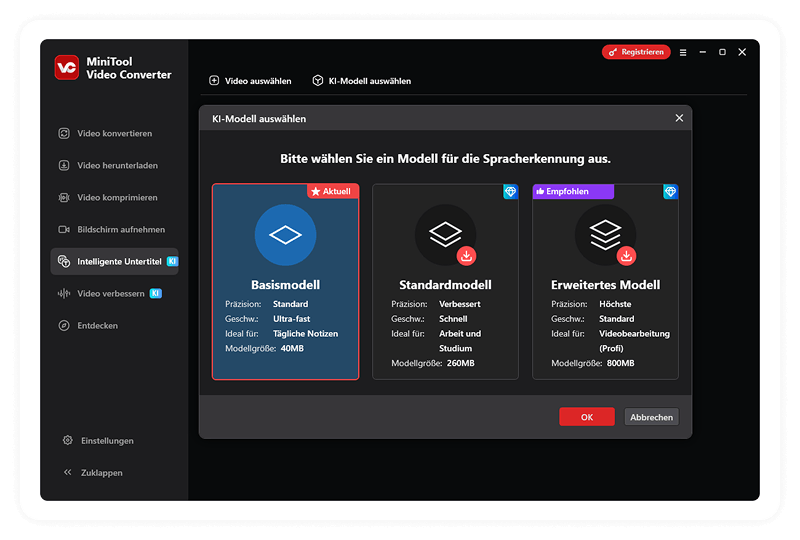Image resolution: width=800 pixels, height=540 pixels.
Task: Click the Tägliche Notizen text
Action: (305, 334)
